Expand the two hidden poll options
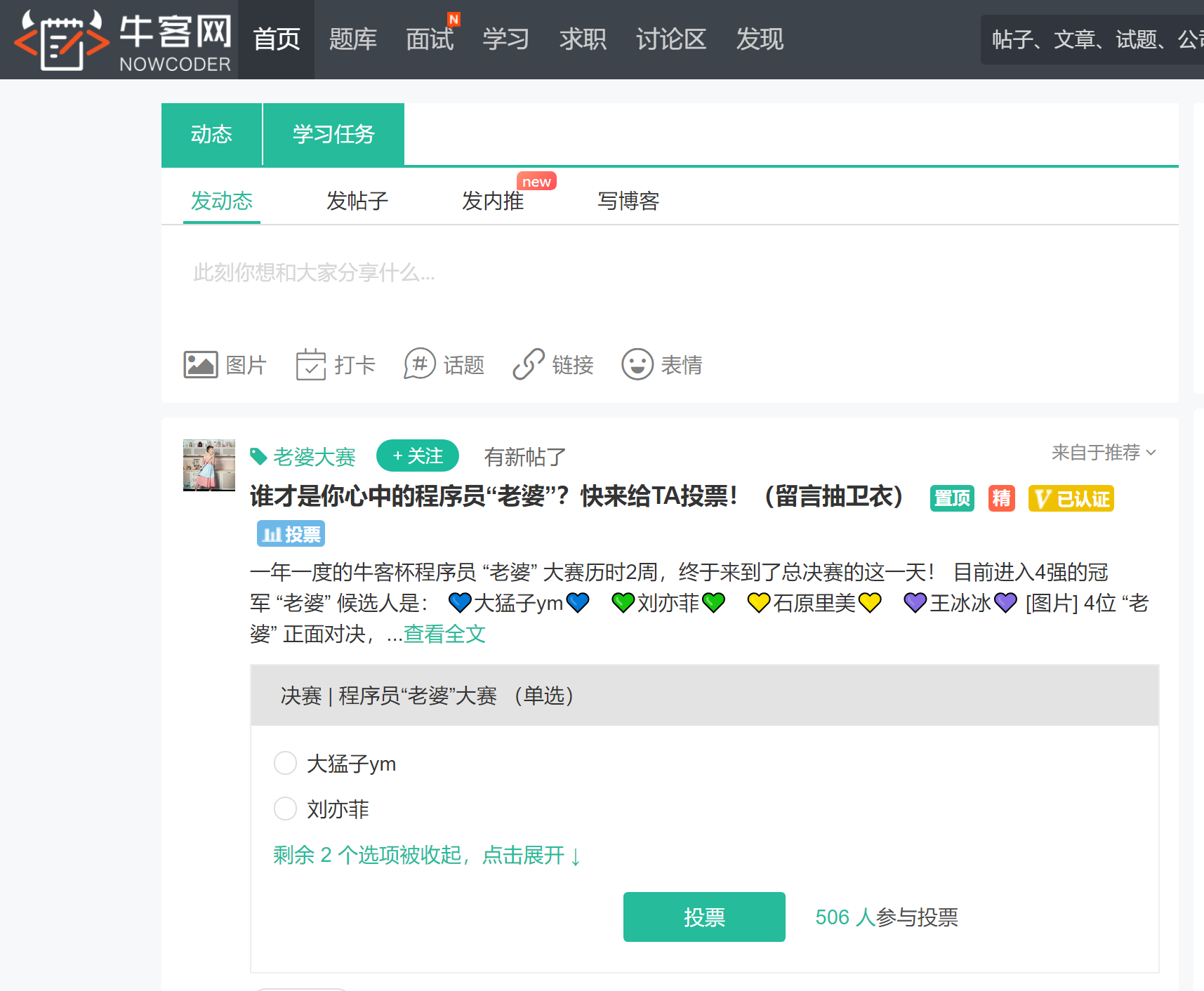 click(x=425, y=855)
